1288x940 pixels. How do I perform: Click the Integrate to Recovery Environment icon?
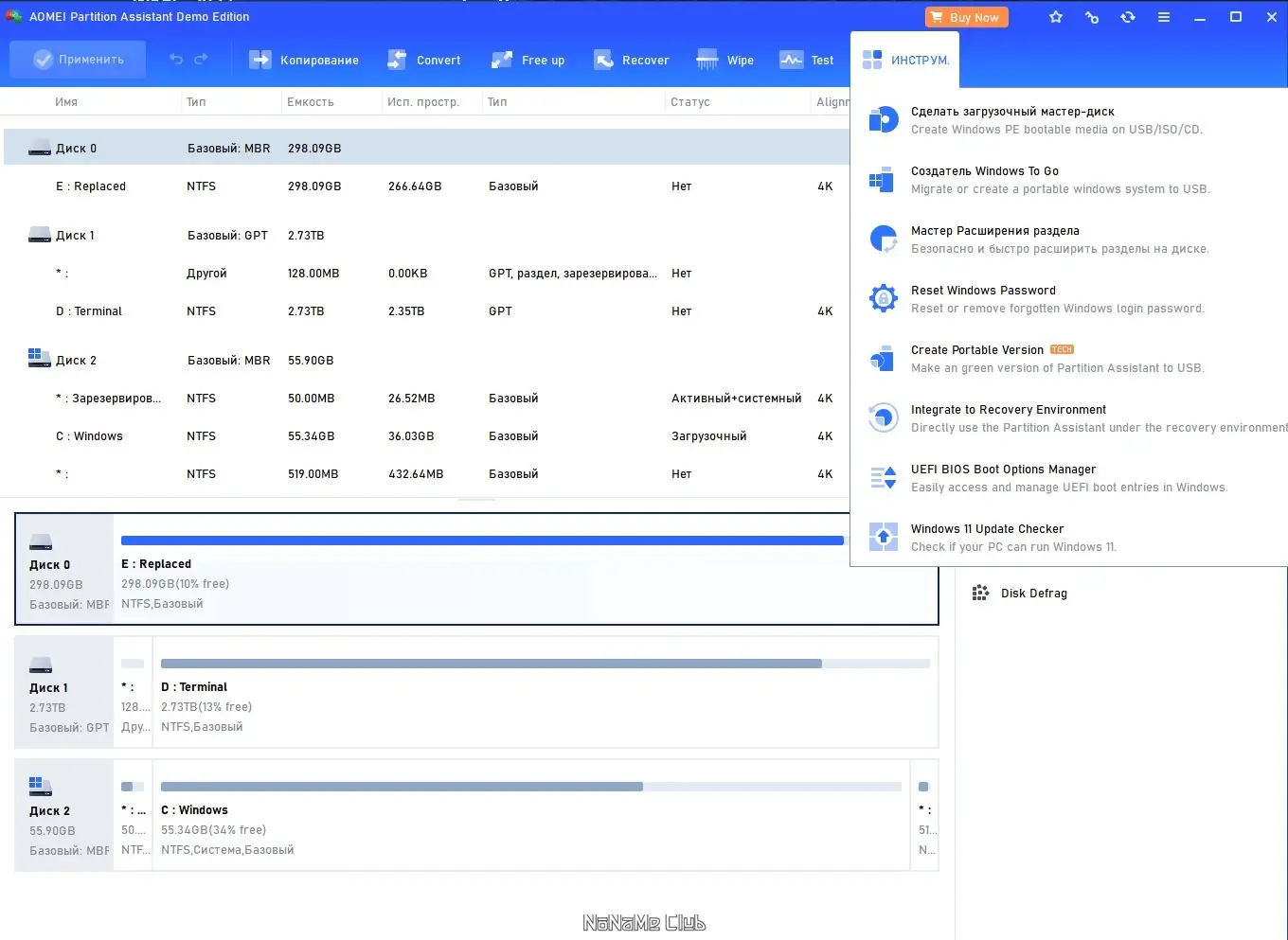(883, 417)
